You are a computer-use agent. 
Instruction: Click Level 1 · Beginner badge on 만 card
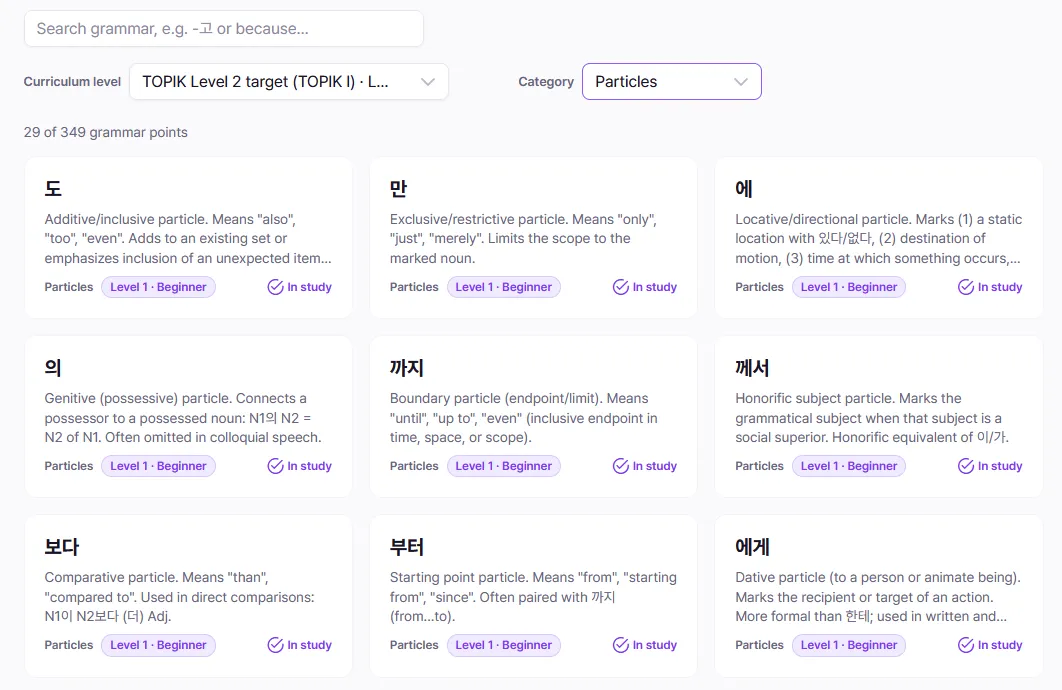point(503,287)
